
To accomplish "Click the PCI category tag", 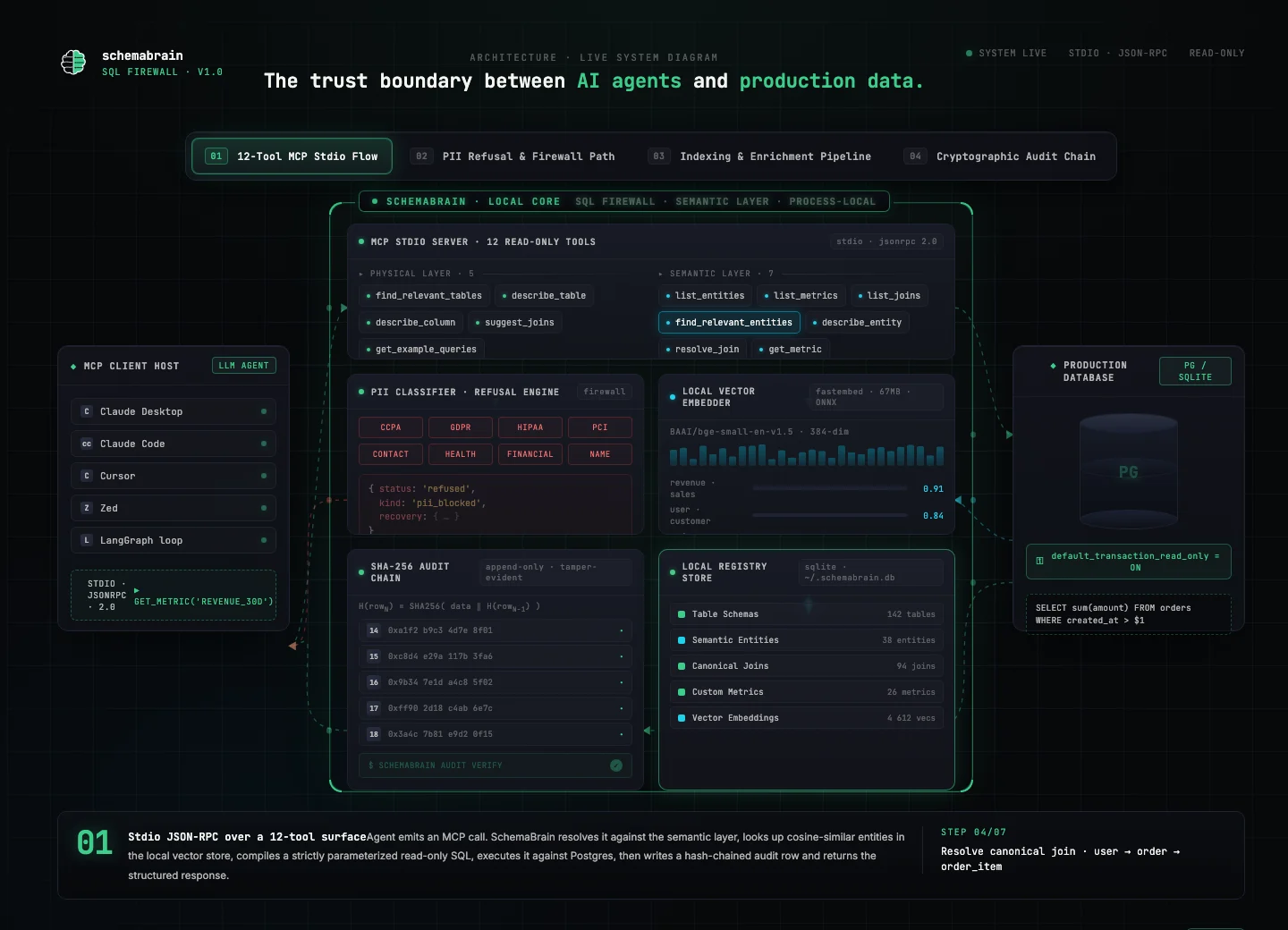I will click(x=600, y=427).
